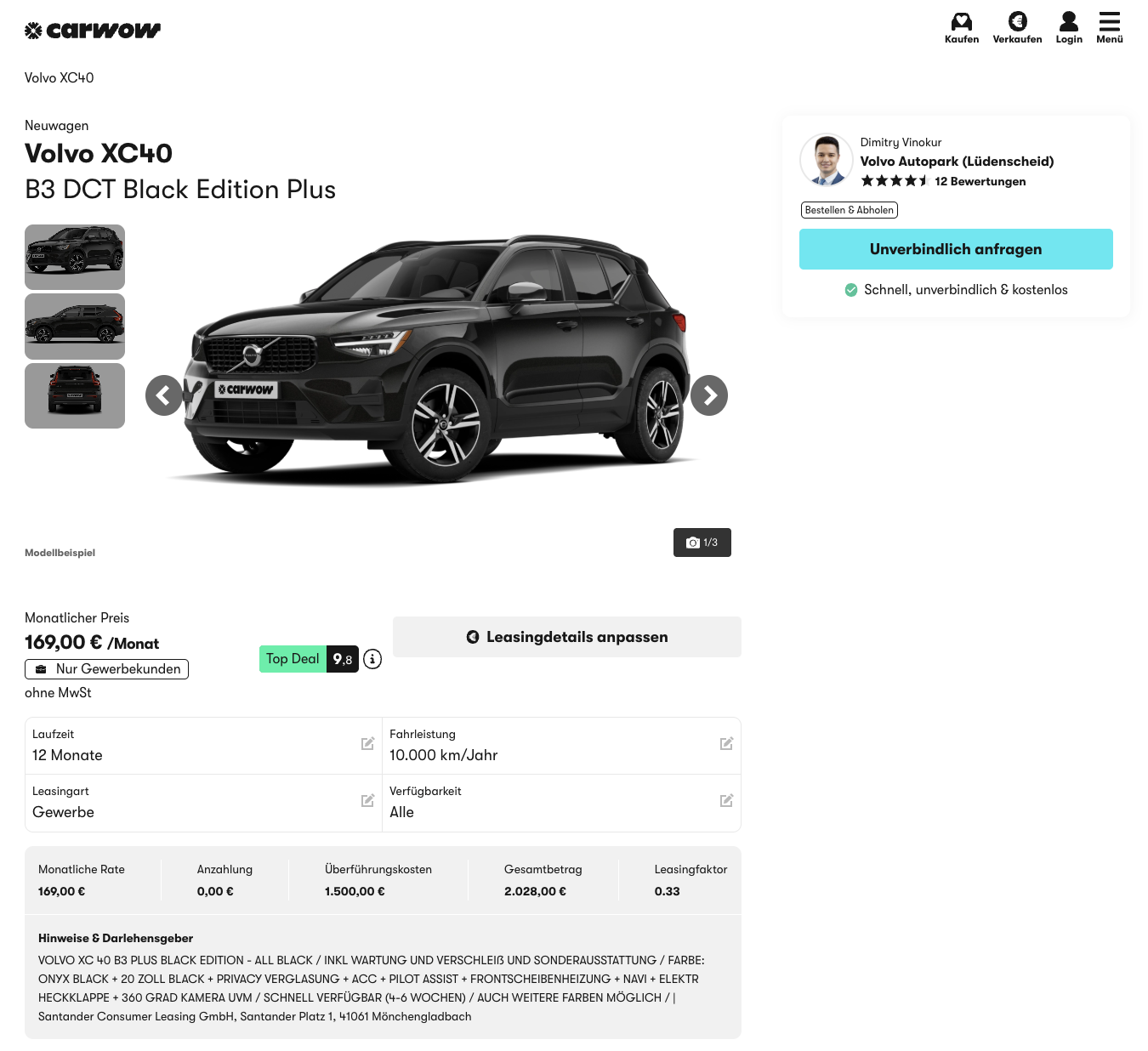
Task: Click the Volvo XC40 breadcrumb link
Action: [x=60, y=78]
